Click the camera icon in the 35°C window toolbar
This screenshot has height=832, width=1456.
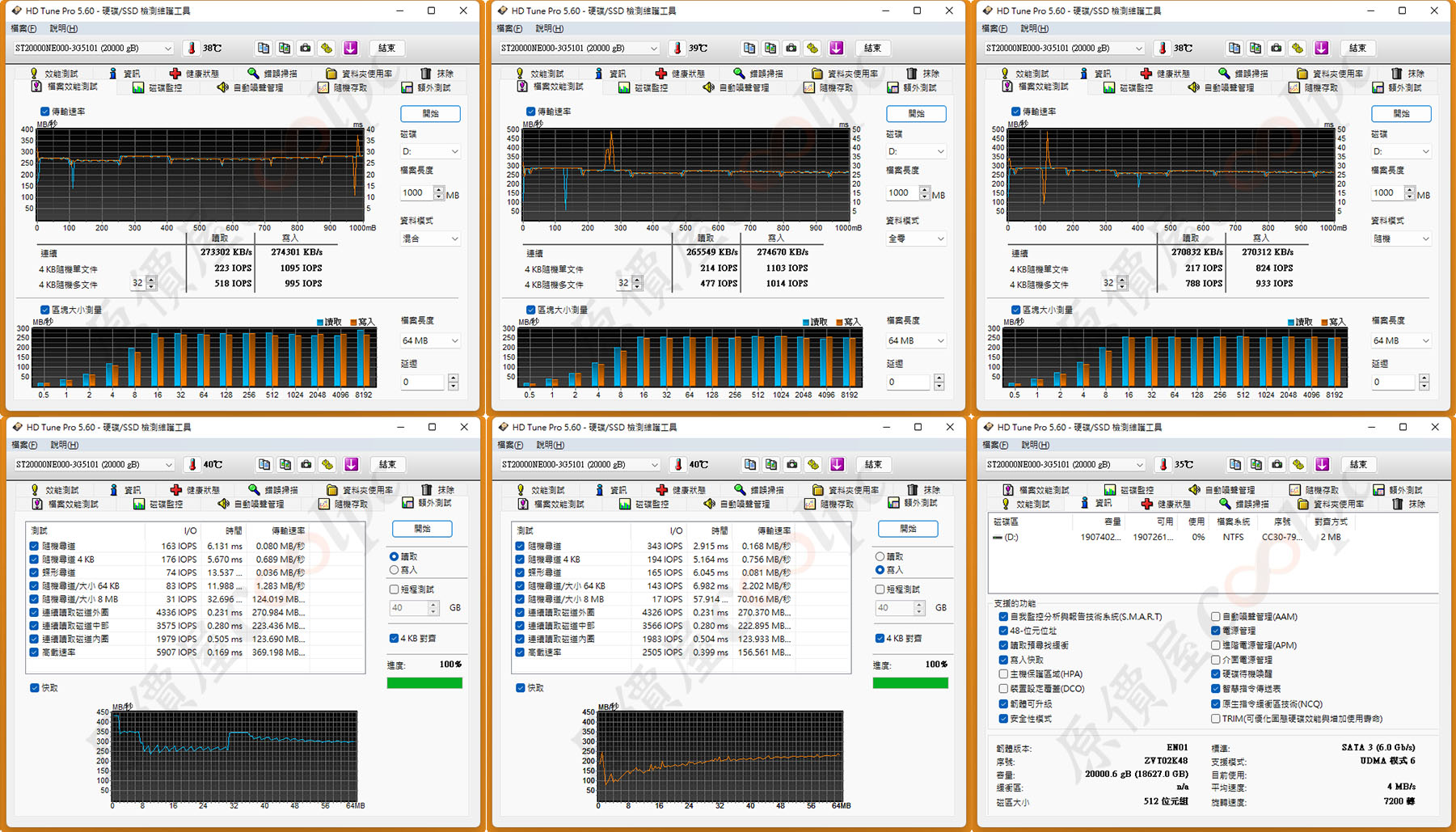click(x=1277, y=464)
